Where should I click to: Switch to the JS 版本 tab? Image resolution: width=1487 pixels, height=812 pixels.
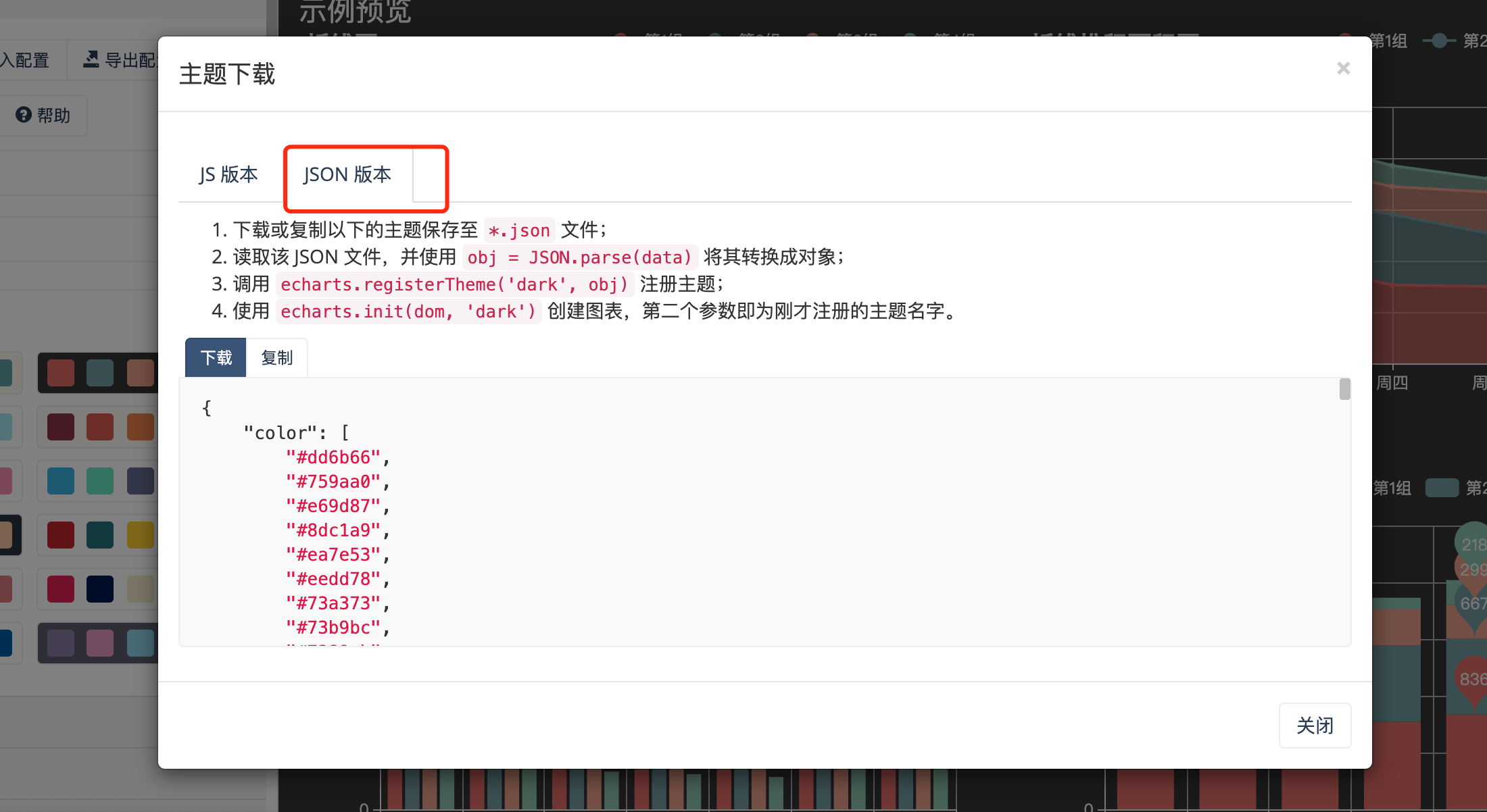(228, 174)
